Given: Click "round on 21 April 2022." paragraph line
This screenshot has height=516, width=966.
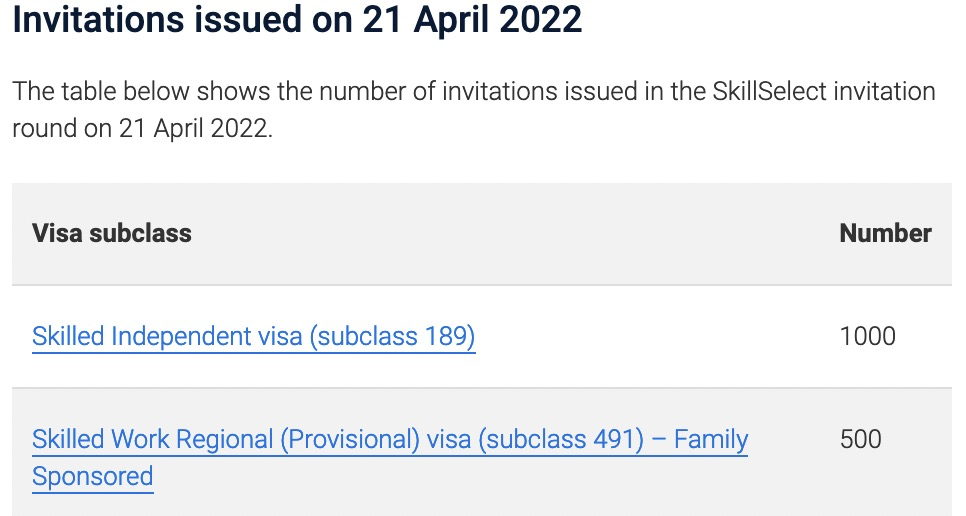Looking at the screenshot, I should tap(141, 130).
